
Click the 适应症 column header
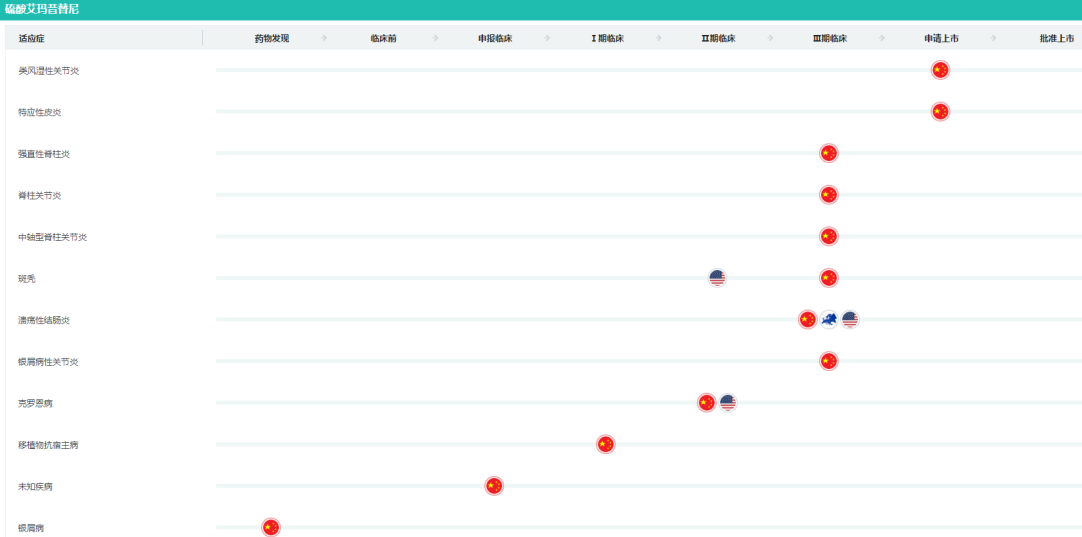tap(32, 39)
